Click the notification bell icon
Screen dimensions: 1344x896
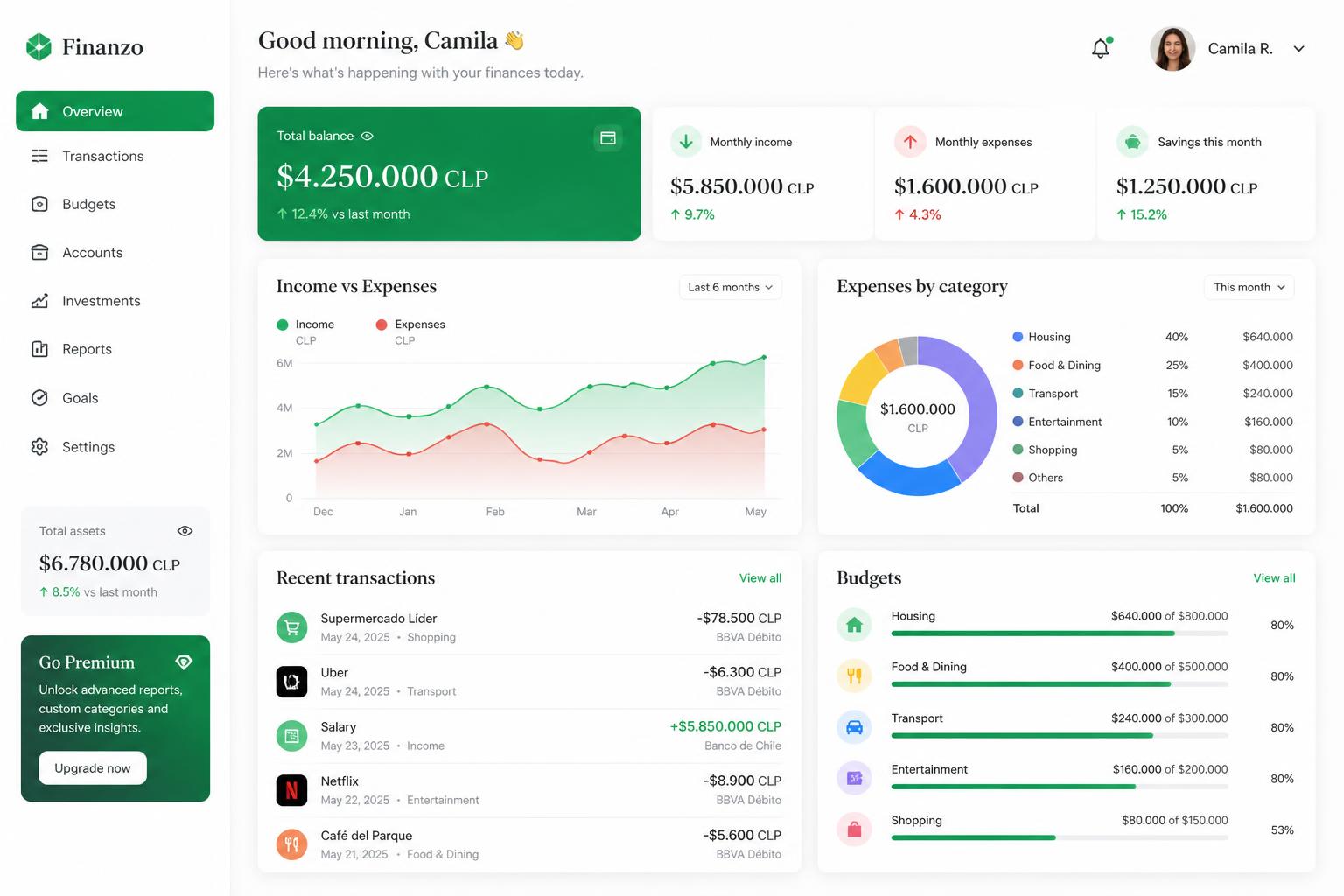(1101, 48)
